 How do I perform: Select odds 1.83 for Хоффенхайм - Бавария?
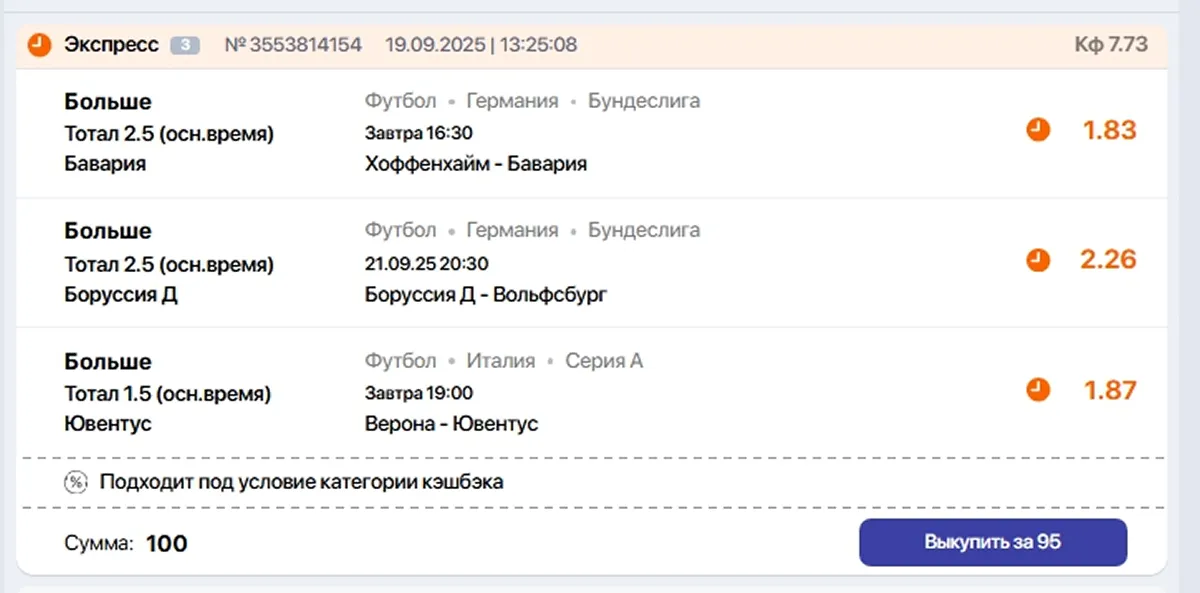1110,130
